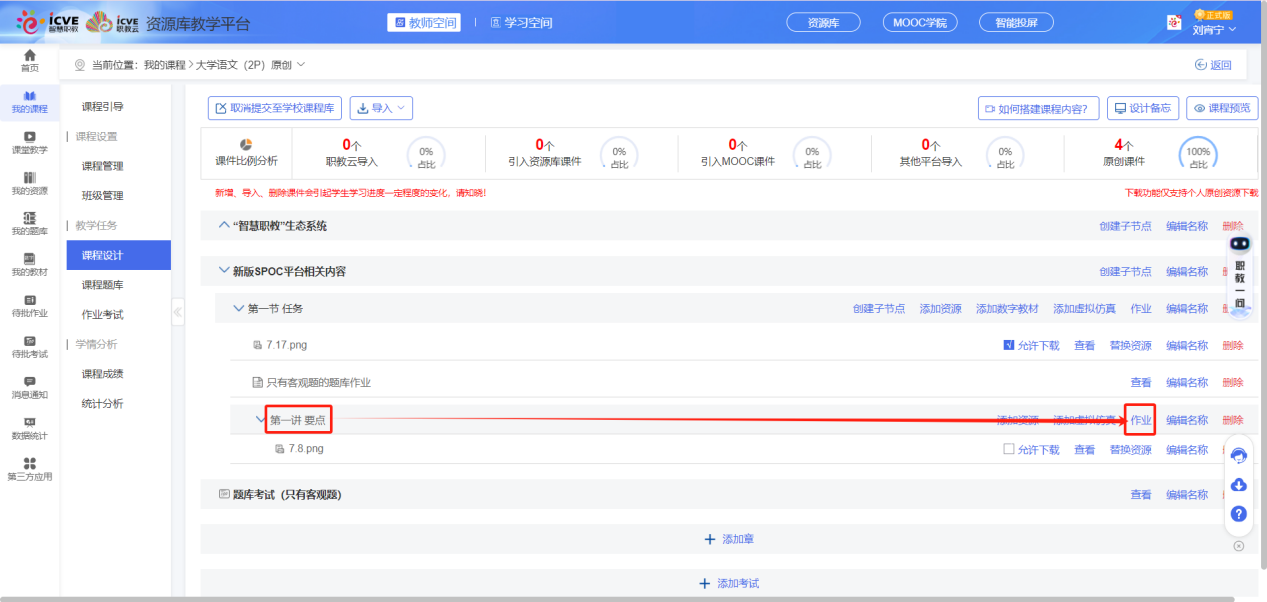Image resolution: width=1267 pixels, height=602 pixels.
Task: Open 消息通知 message icon
Action: (30, 387)
